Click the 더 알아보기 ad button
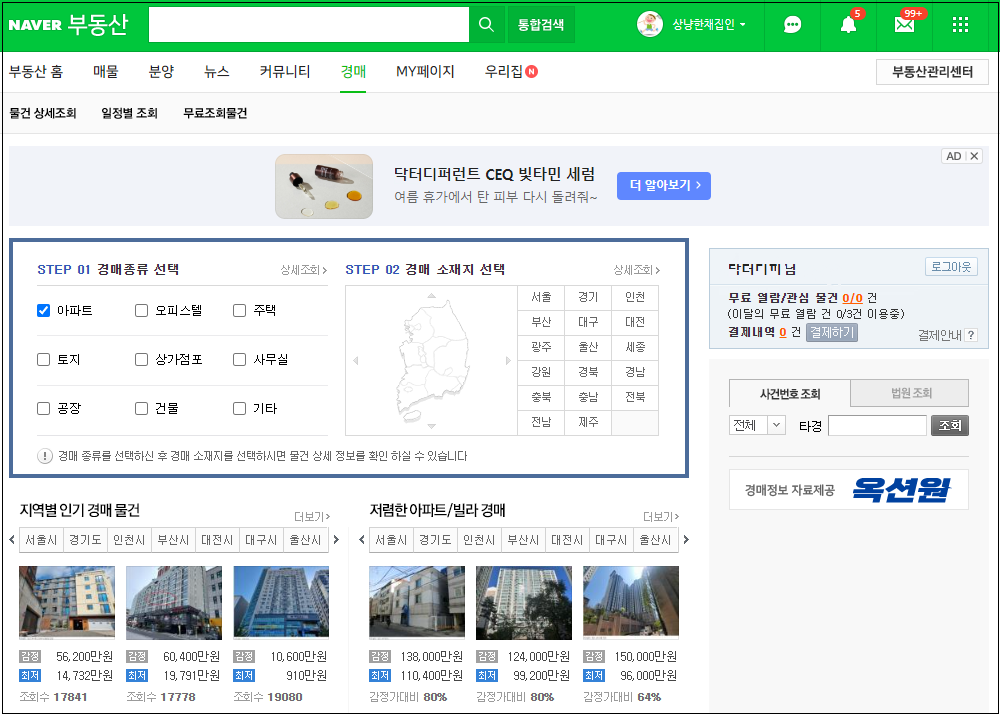1000x714 pixels. (663, 186)
